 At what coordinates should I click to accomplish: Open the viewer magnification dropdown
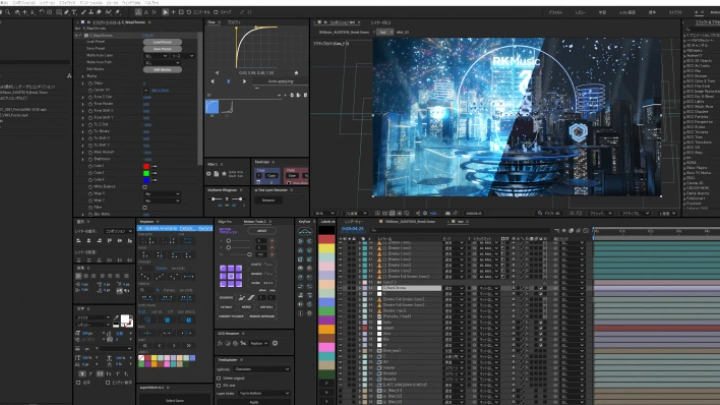pyautogui.click(x=325, y=214)
